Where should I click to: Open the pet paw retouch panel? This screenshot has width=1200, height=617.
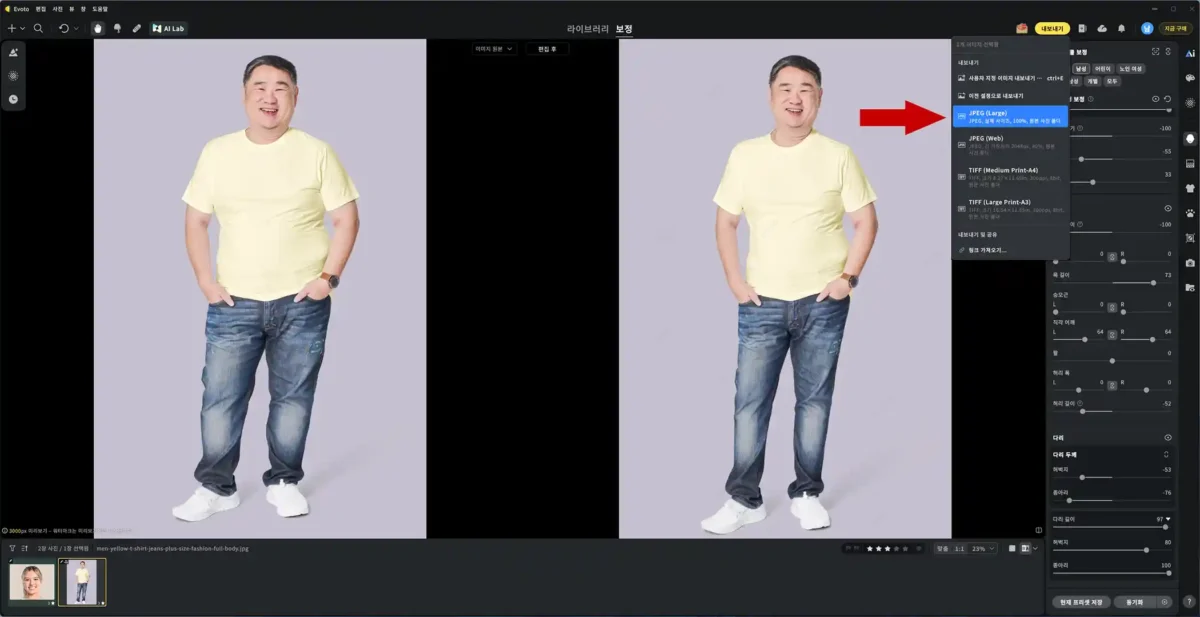tap(1190, 213)
